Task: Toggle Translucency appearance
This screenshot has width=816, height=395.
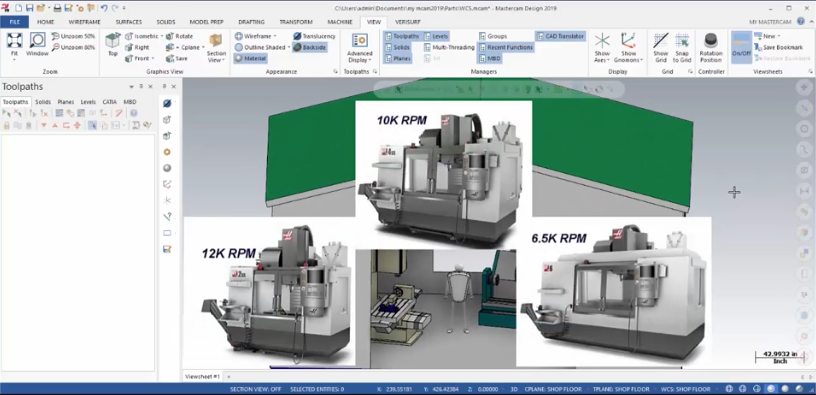Action: pyautogui.click(x=314, y=36)
